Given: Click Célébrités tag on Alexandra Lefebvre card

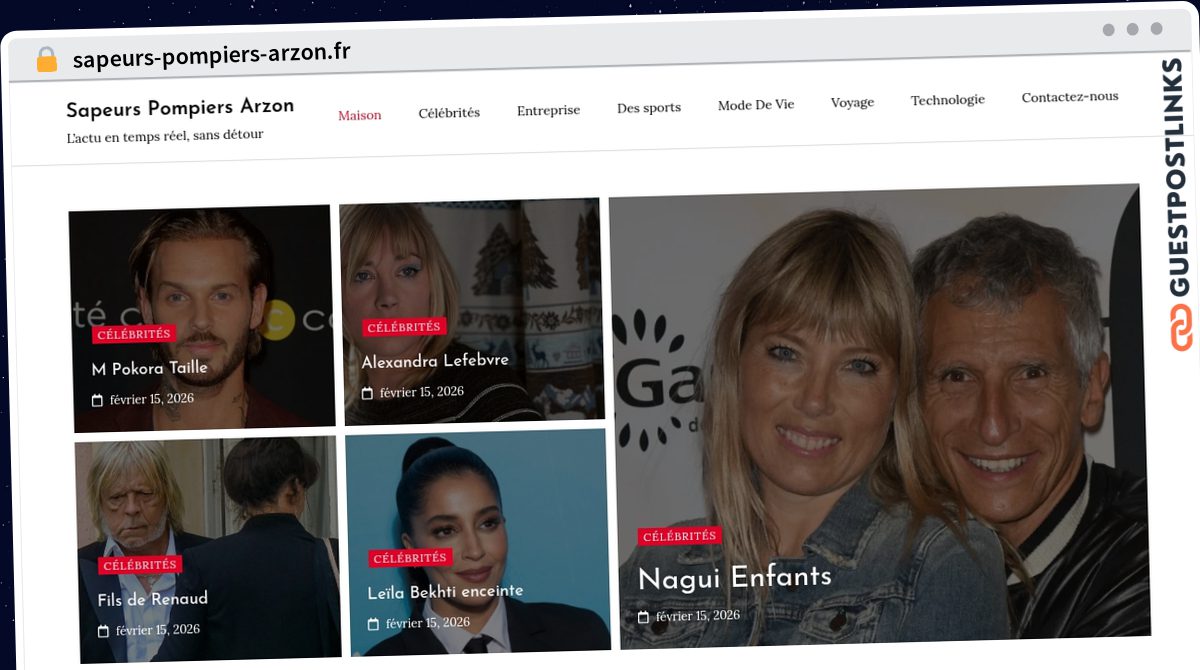Looking at the screenshot, I should click(x=404, y=327).
